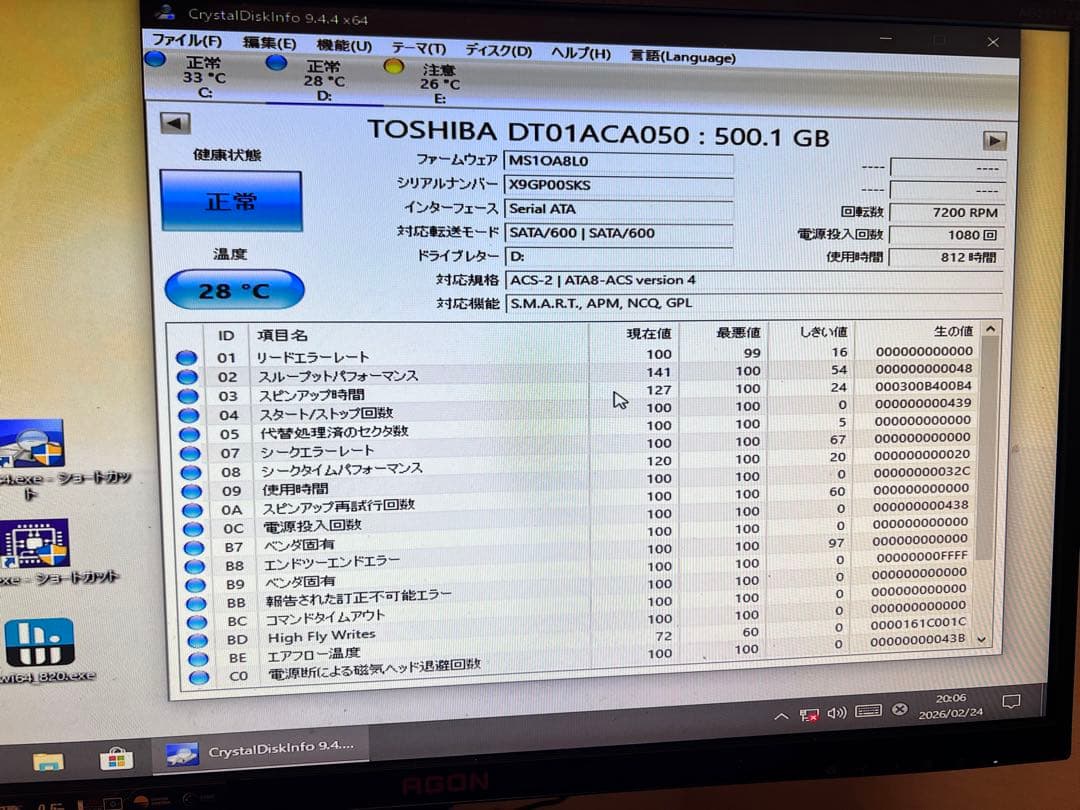Click status dot for 01 リードエラーレート
Image resolution: width=1080 pixels, height=810 pixels.
186,357
